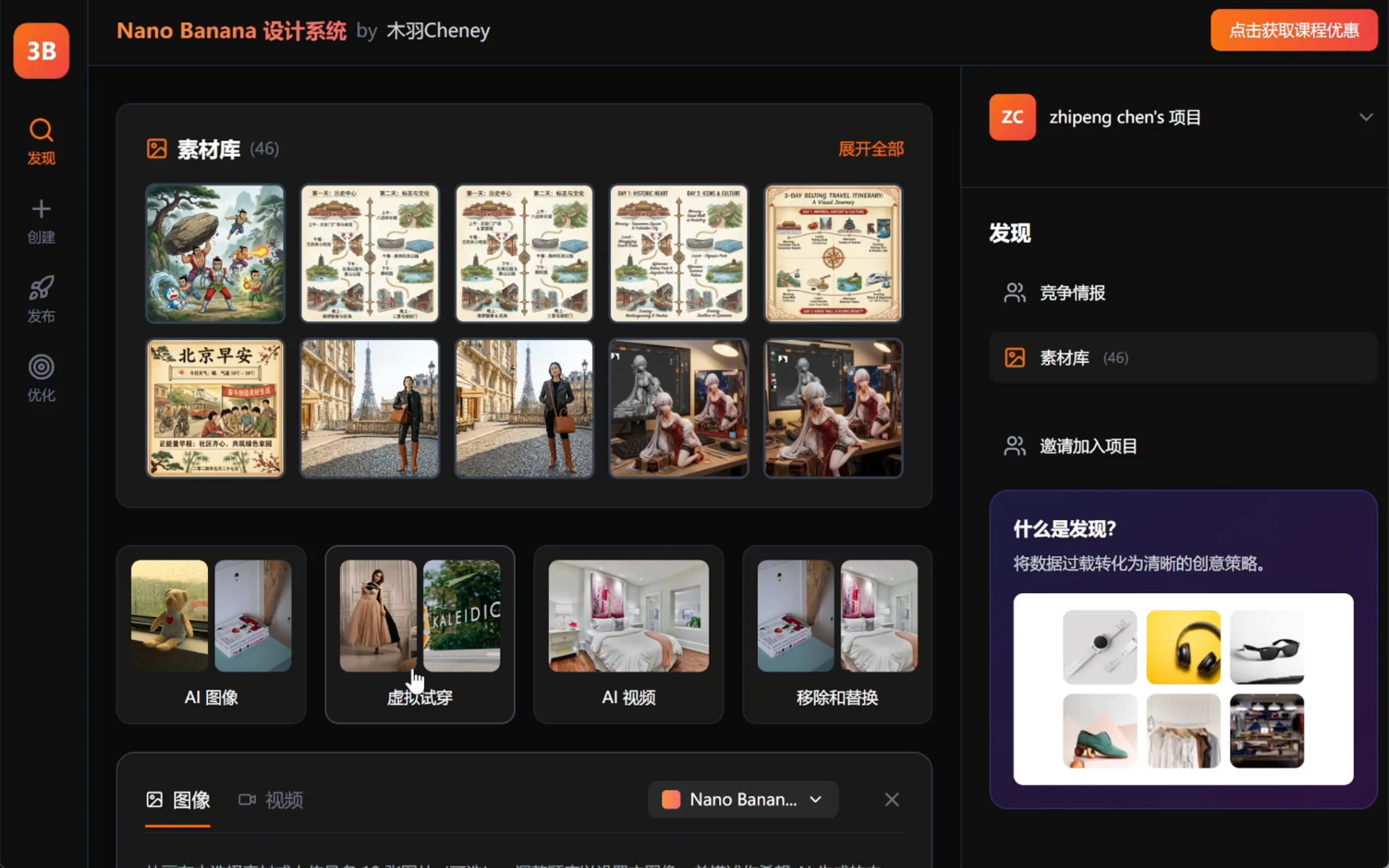Open the 发布 rocket icon

[41, 288]
